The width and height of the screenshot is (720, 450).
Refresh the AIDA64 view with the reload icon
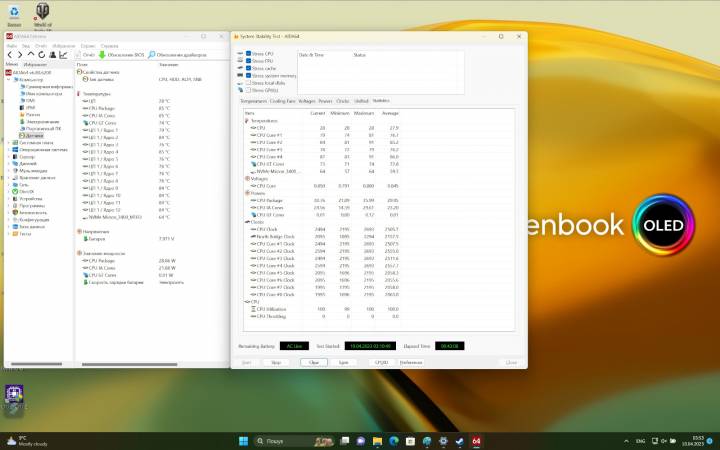(x=41, y=55)
